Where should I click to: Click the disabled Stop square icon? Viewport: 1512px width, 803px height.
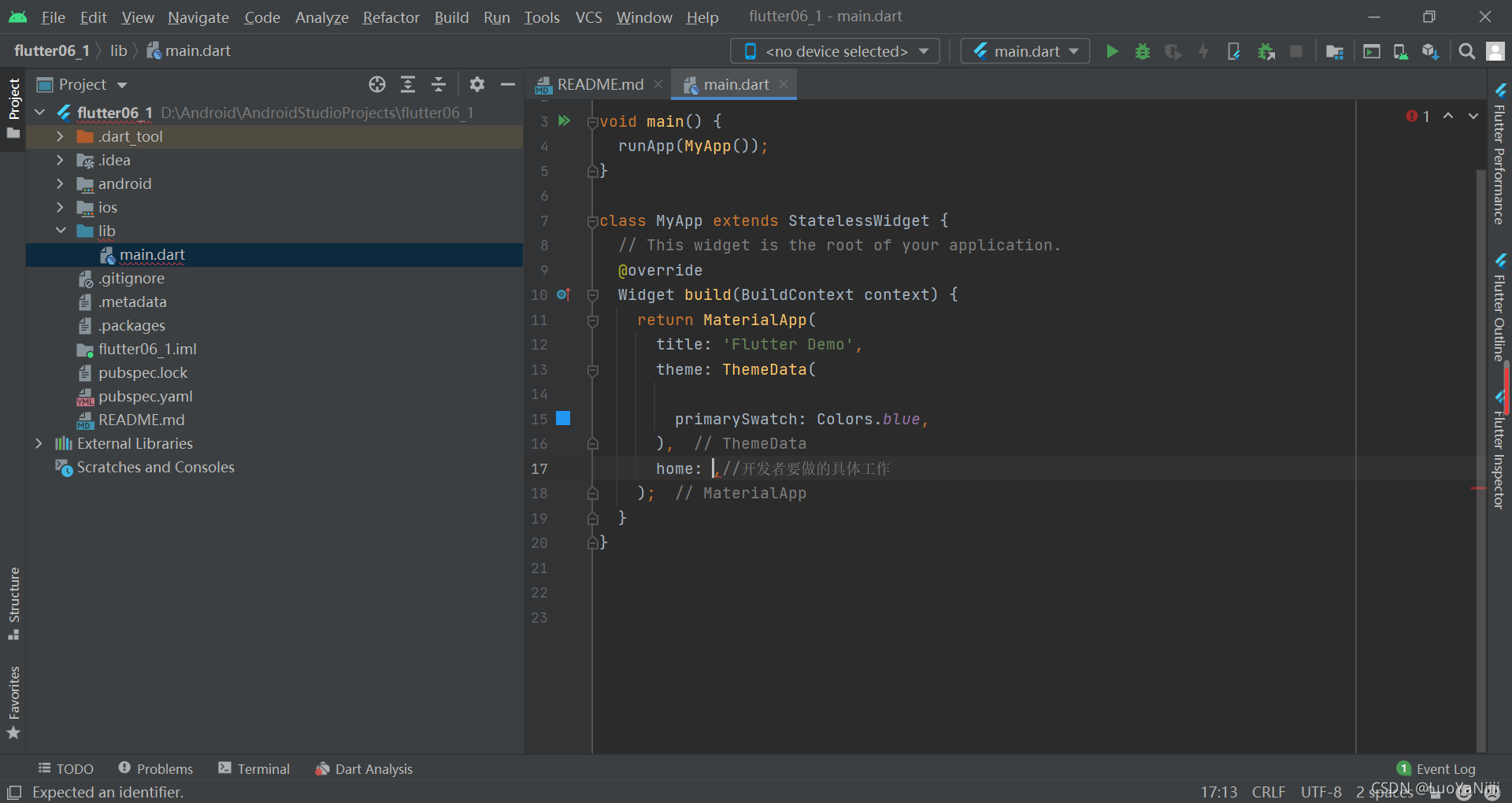pyautogui.click(x=1296, y=51)
